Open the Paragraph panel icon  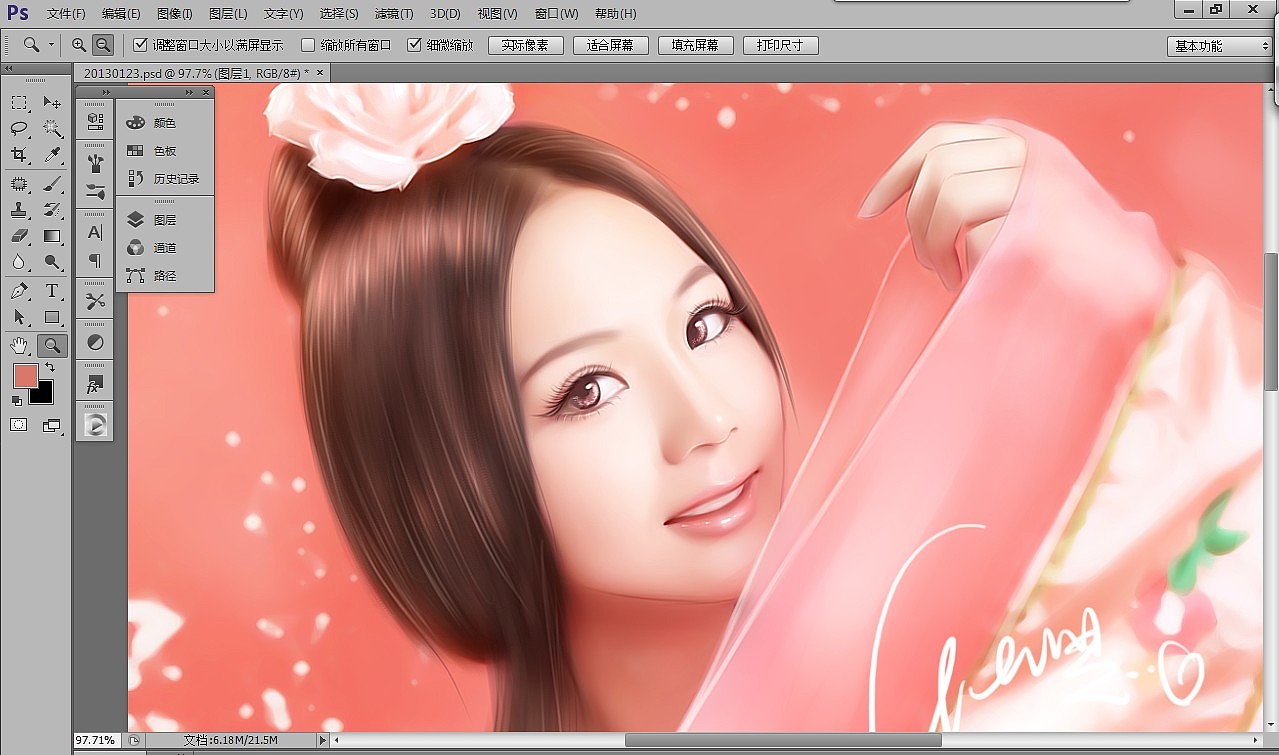95,260
